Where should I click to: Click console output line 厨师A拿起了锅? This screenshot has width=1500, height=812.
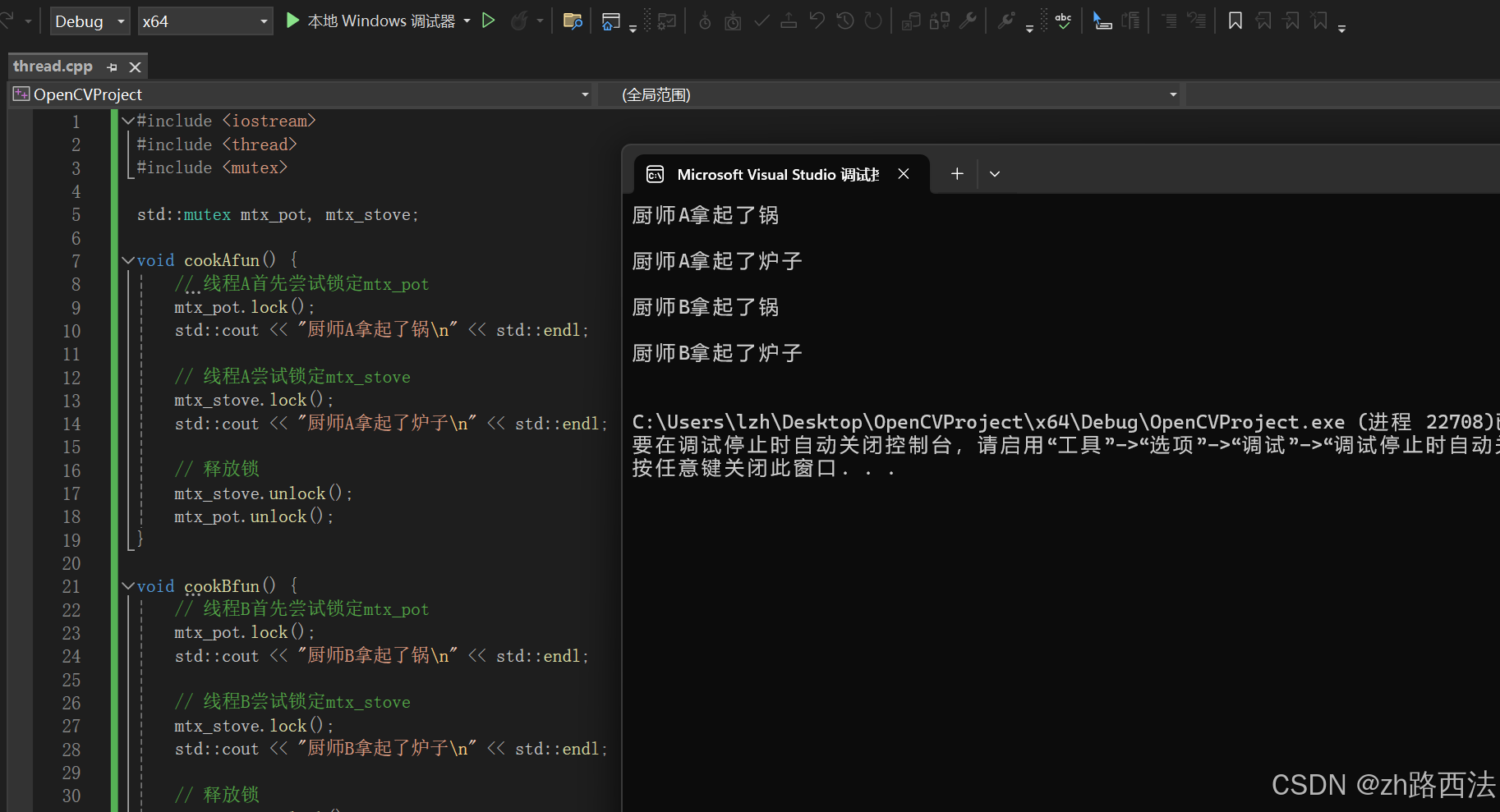click(x=705, y=215)
